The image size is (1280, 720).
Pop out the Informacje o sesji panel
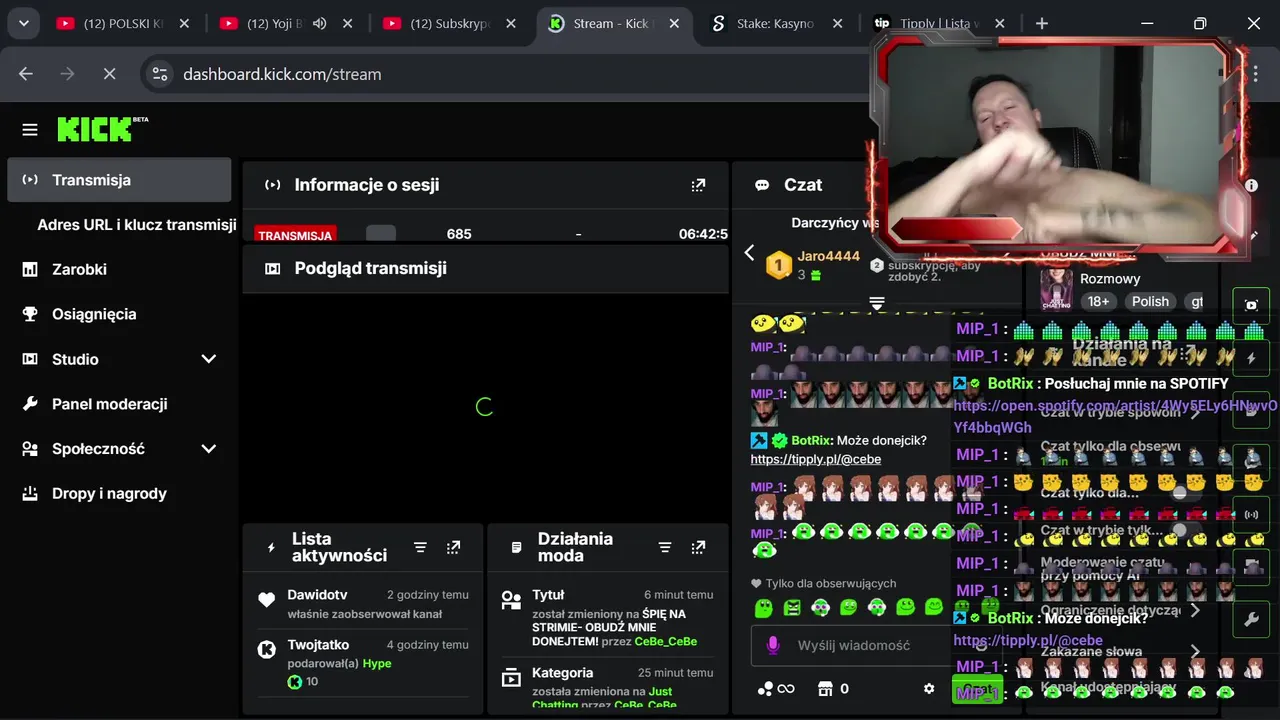pyautogui.click(x=698, y=185)
